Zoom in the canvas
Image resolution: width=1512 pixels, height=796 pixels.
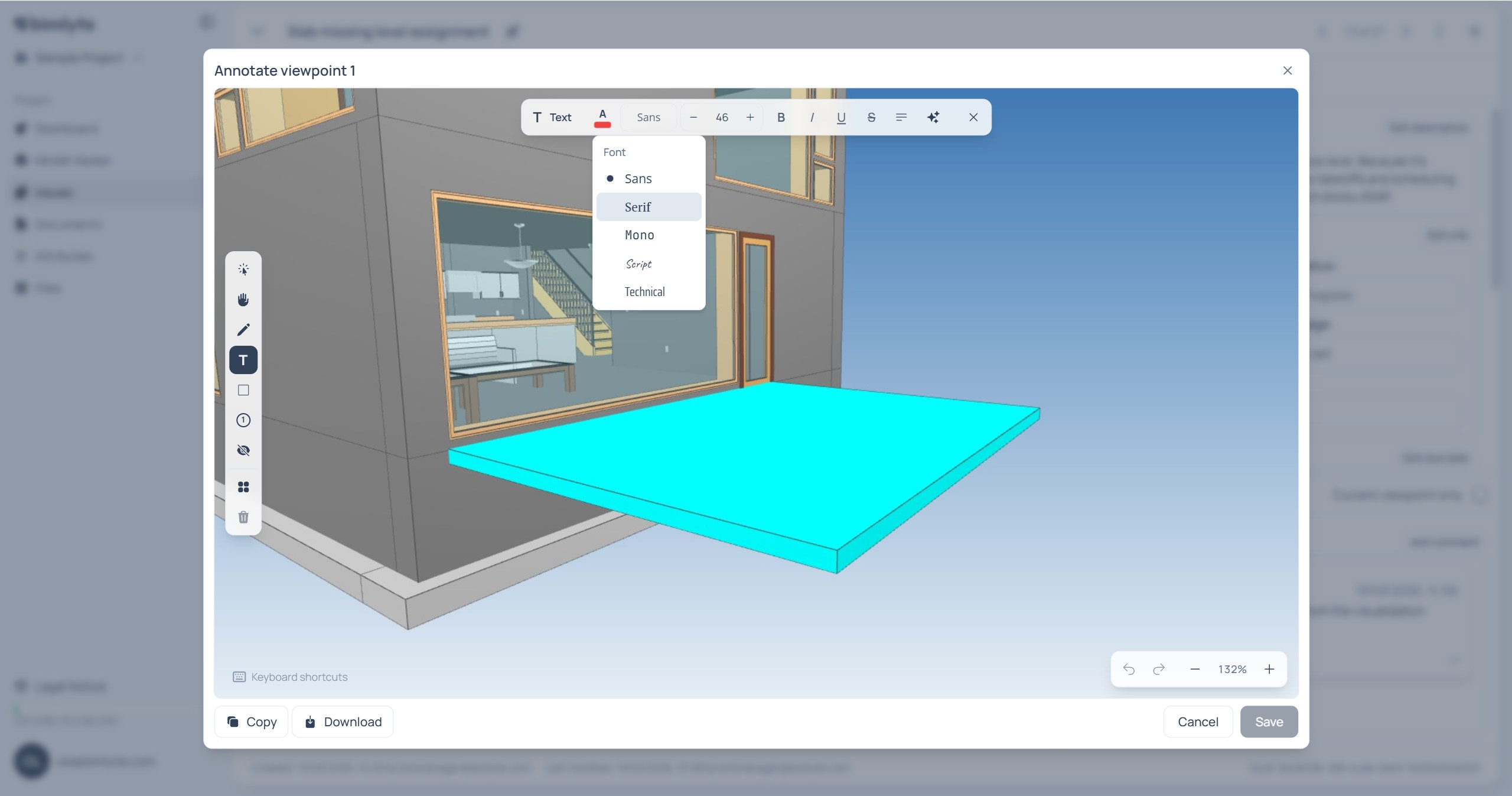1269,669
